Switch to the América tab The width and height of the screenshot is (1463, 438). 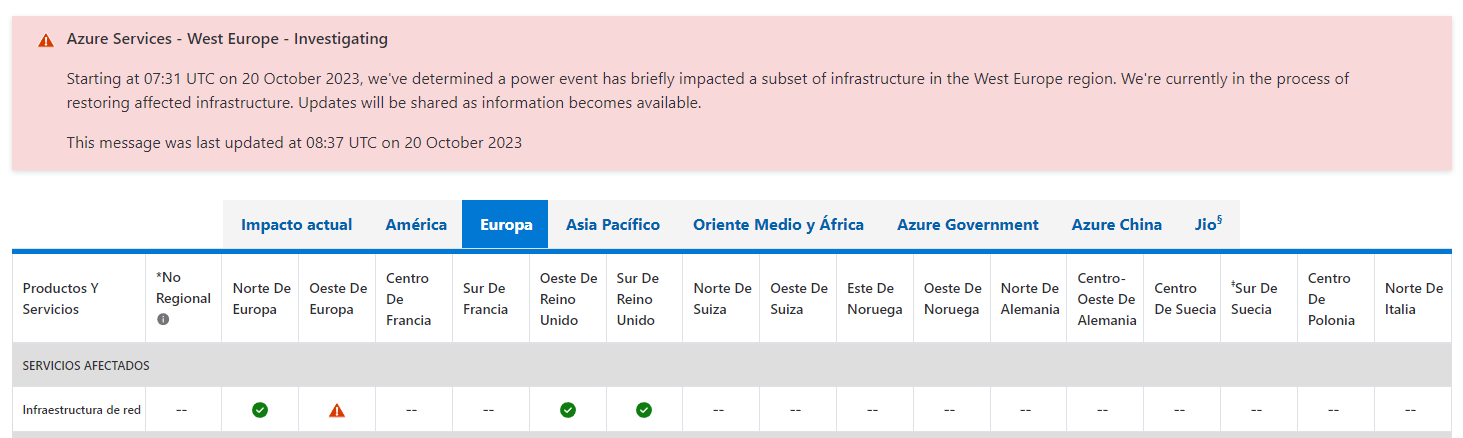[416, 224]
